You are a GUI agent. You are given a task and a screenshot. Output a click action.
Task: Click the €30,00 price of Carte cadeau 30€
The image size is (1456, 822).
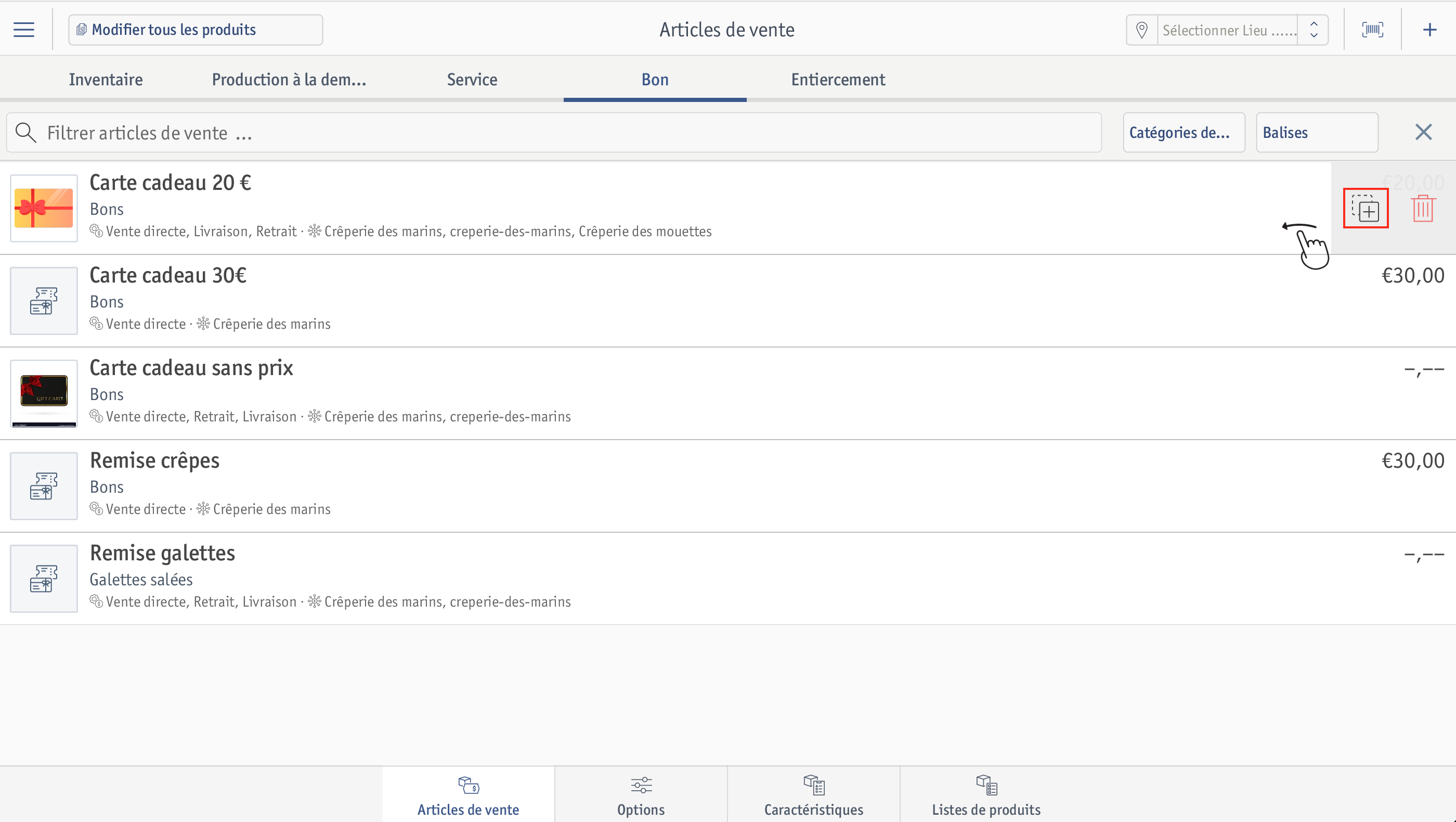pyautogui.click(x=1412, y=275)
